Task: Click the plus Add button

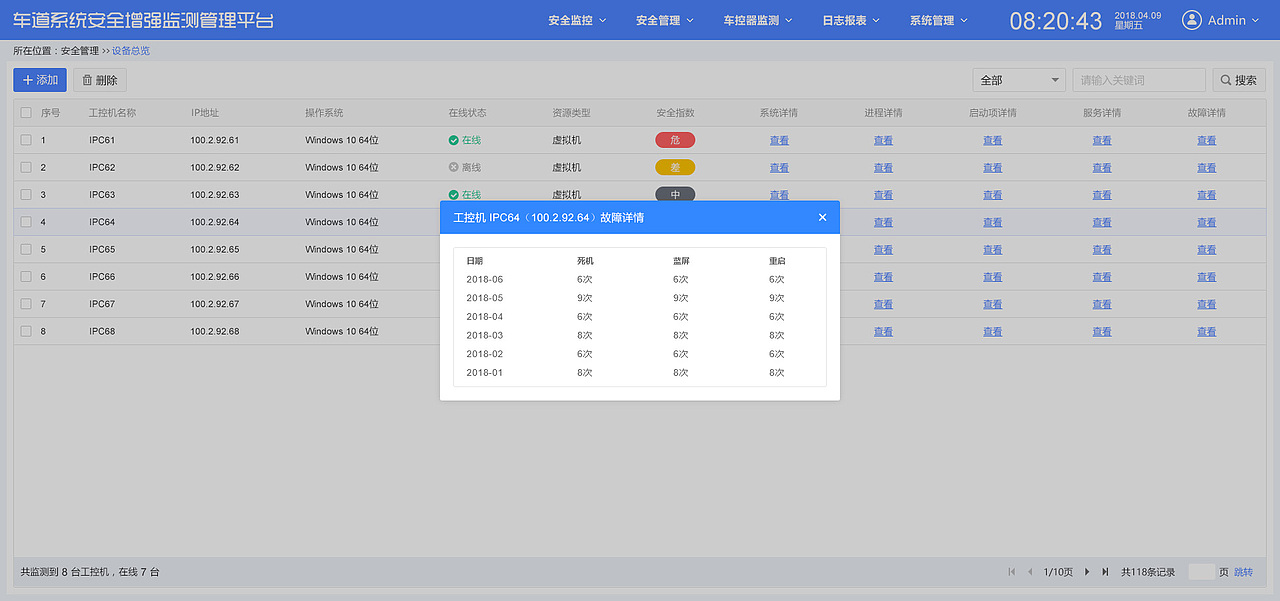Action: pyautogui.click(x=40, y=80)
